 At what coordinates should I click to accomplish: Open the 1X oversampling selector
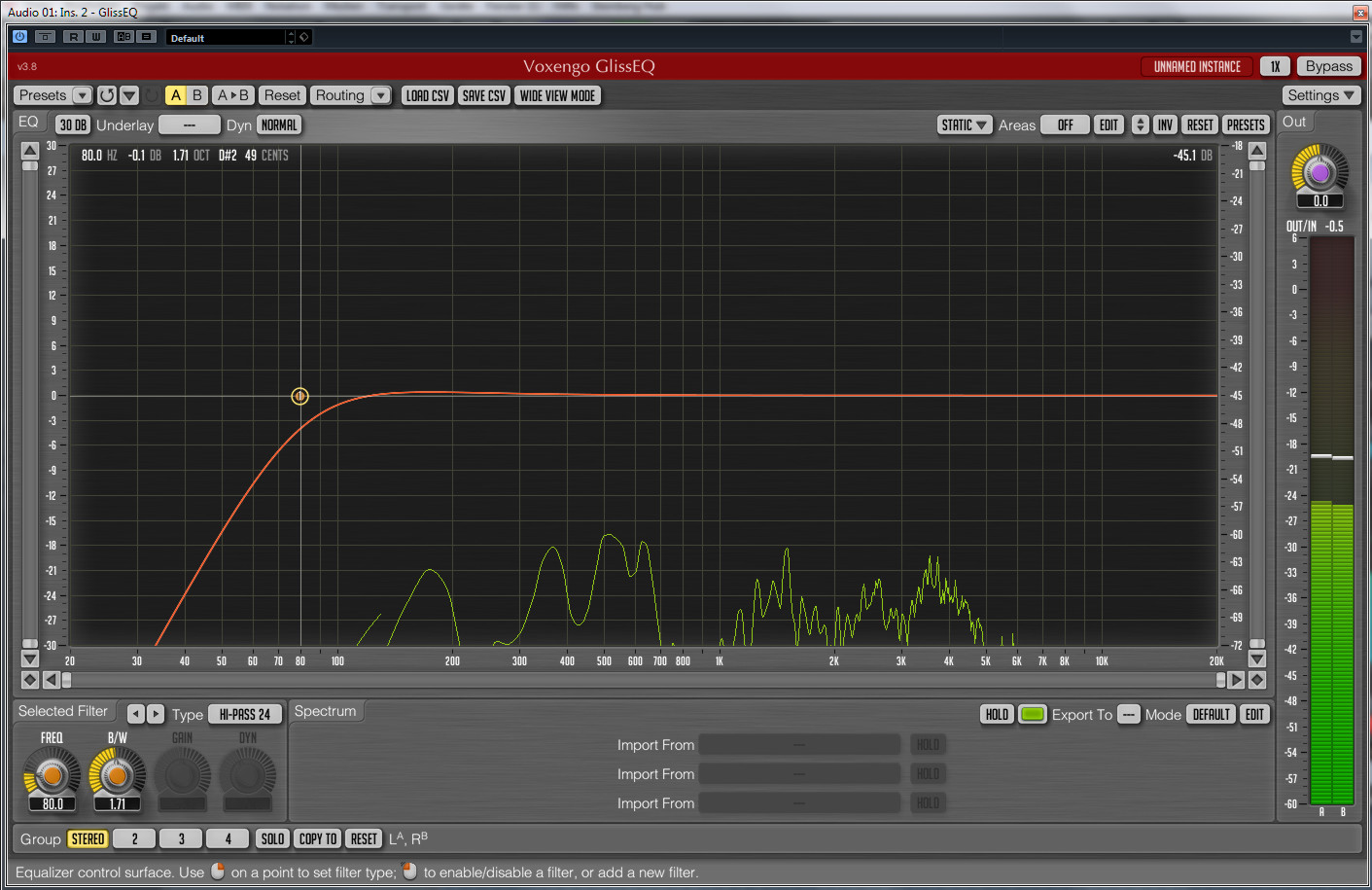pyautogui.click(x=1275, y=66)
